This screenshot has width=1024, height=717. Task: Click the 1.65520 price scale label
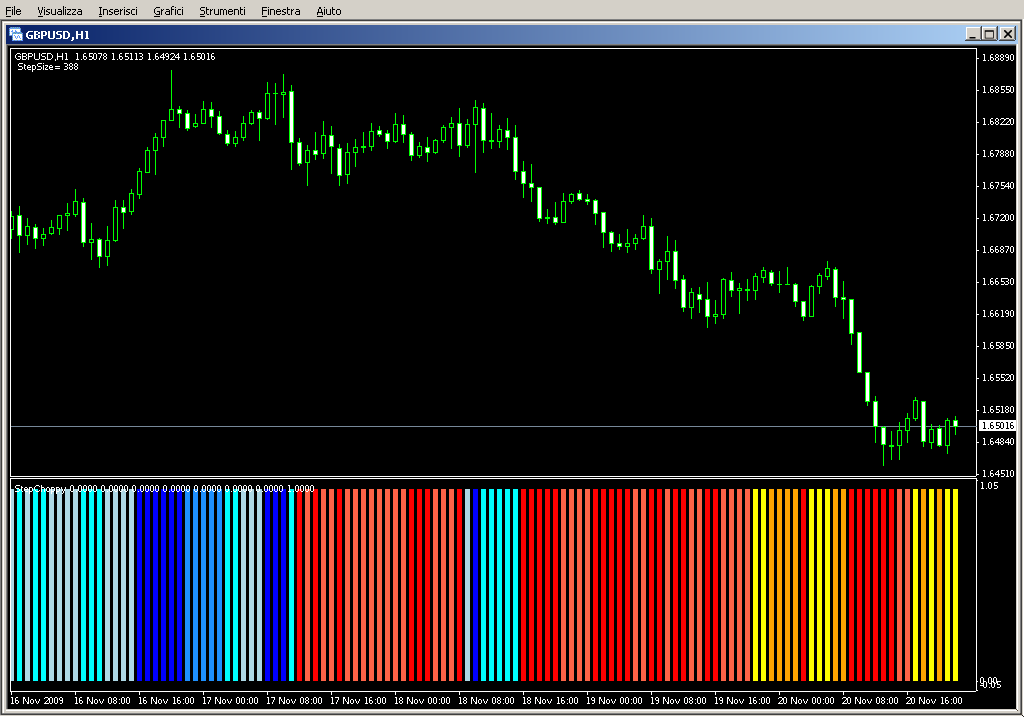click(x=999, y=377)
